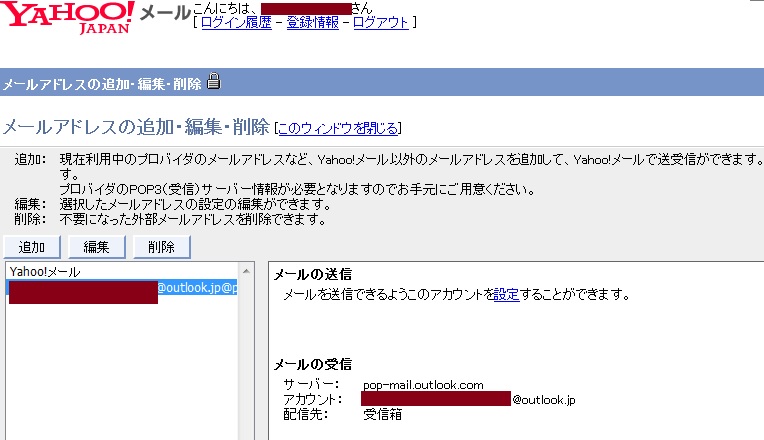764x440 pixels.
Task: Click the 削除 button
Action: pyautogui.click(x=161, y=247)
